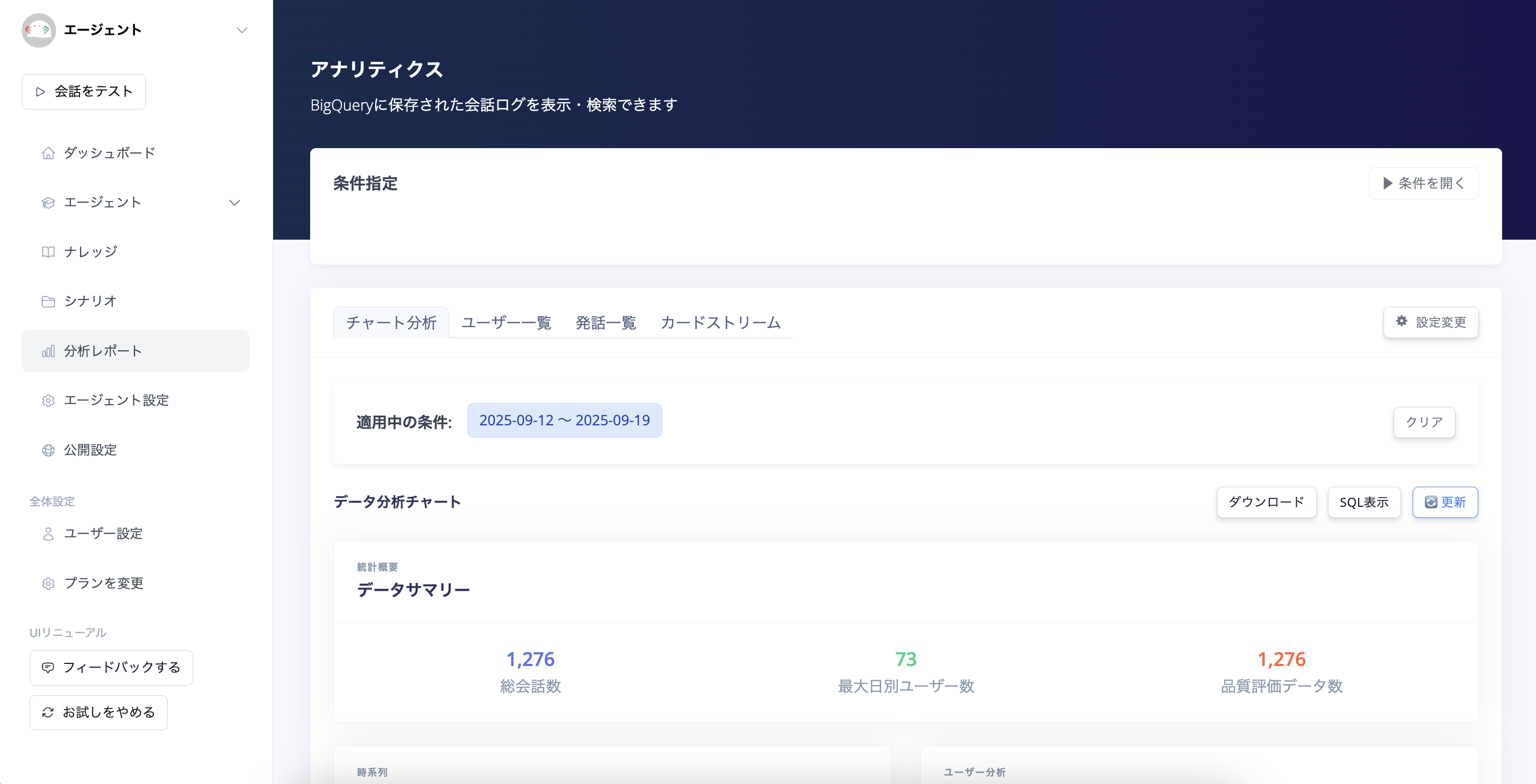Switch to the カードストリーム tab
Screen dimensions: 1536x784
tap(720, 323)
